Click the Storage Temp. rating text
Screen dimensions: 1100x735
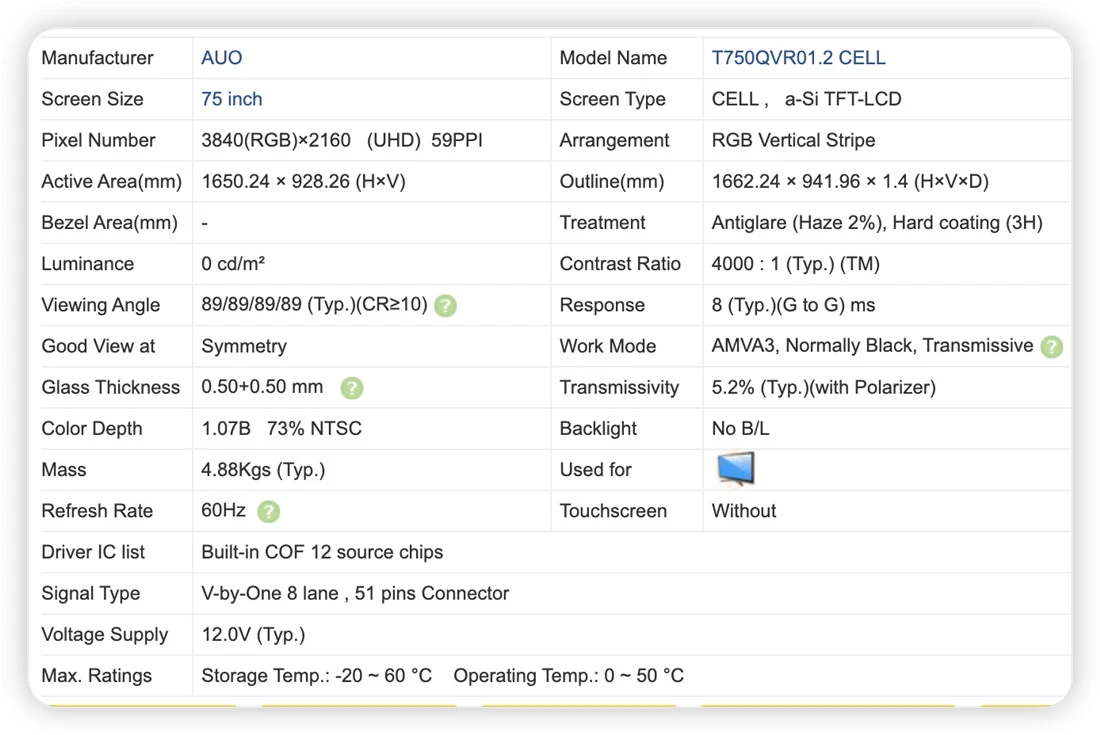pyautogui.click(x=316, y=675)
